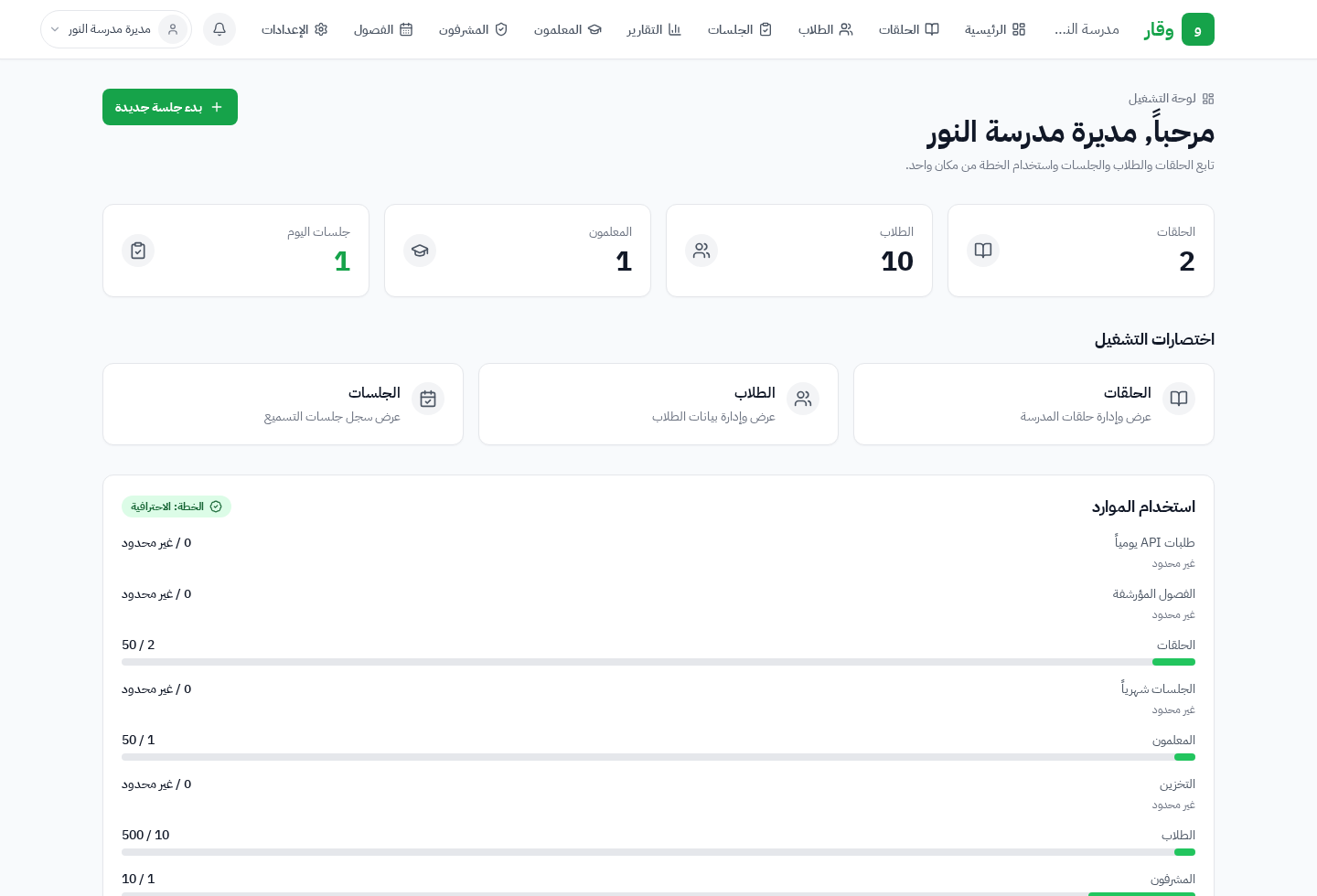This screenshot has width=1317, height=896.
Task: Click the جلسات اليوم green value 1
Action: [x=342, y=261]
